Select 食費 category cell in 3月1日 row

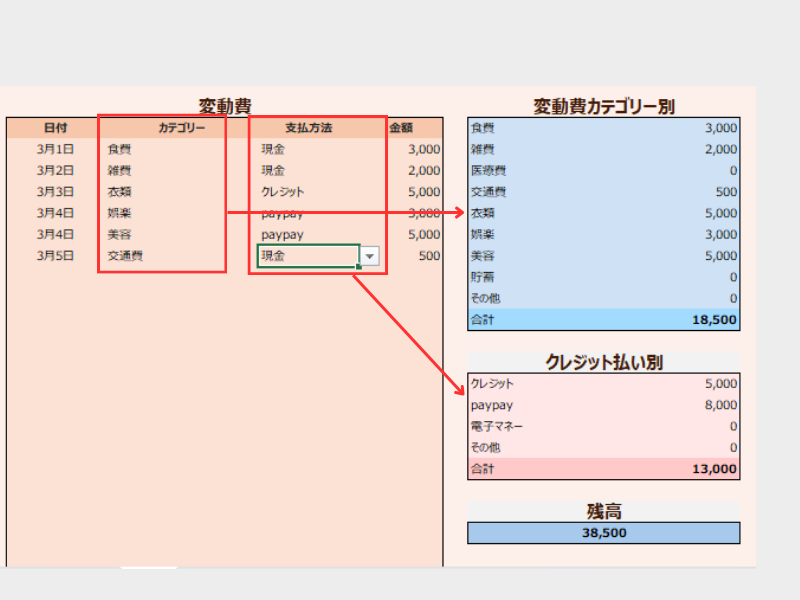120,149
